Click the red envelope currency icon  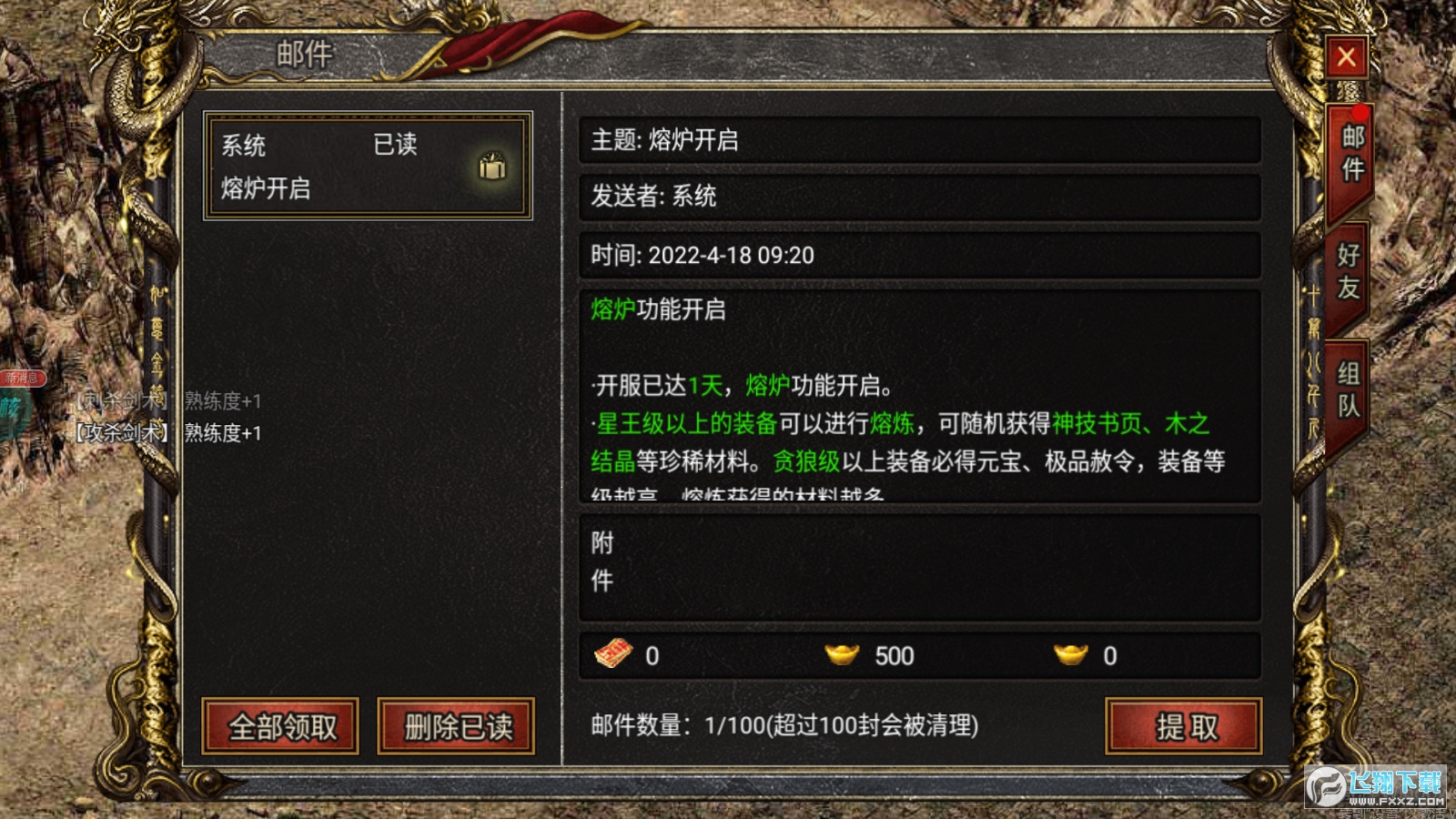coord(613,653)
